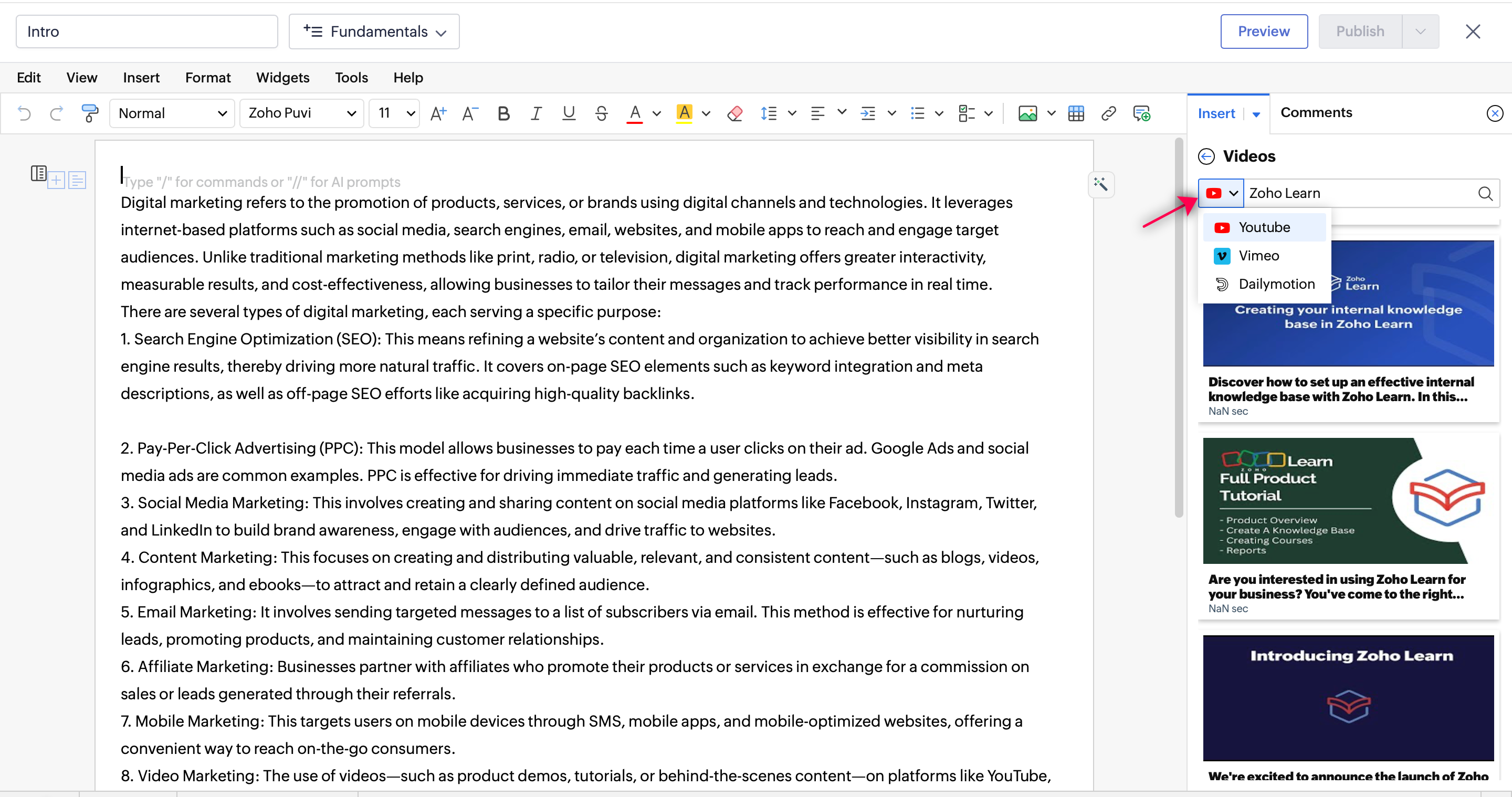This screenshot has width=1512, height=797.
Task: Increase font size with A+ icon
Action: (438, 113)
